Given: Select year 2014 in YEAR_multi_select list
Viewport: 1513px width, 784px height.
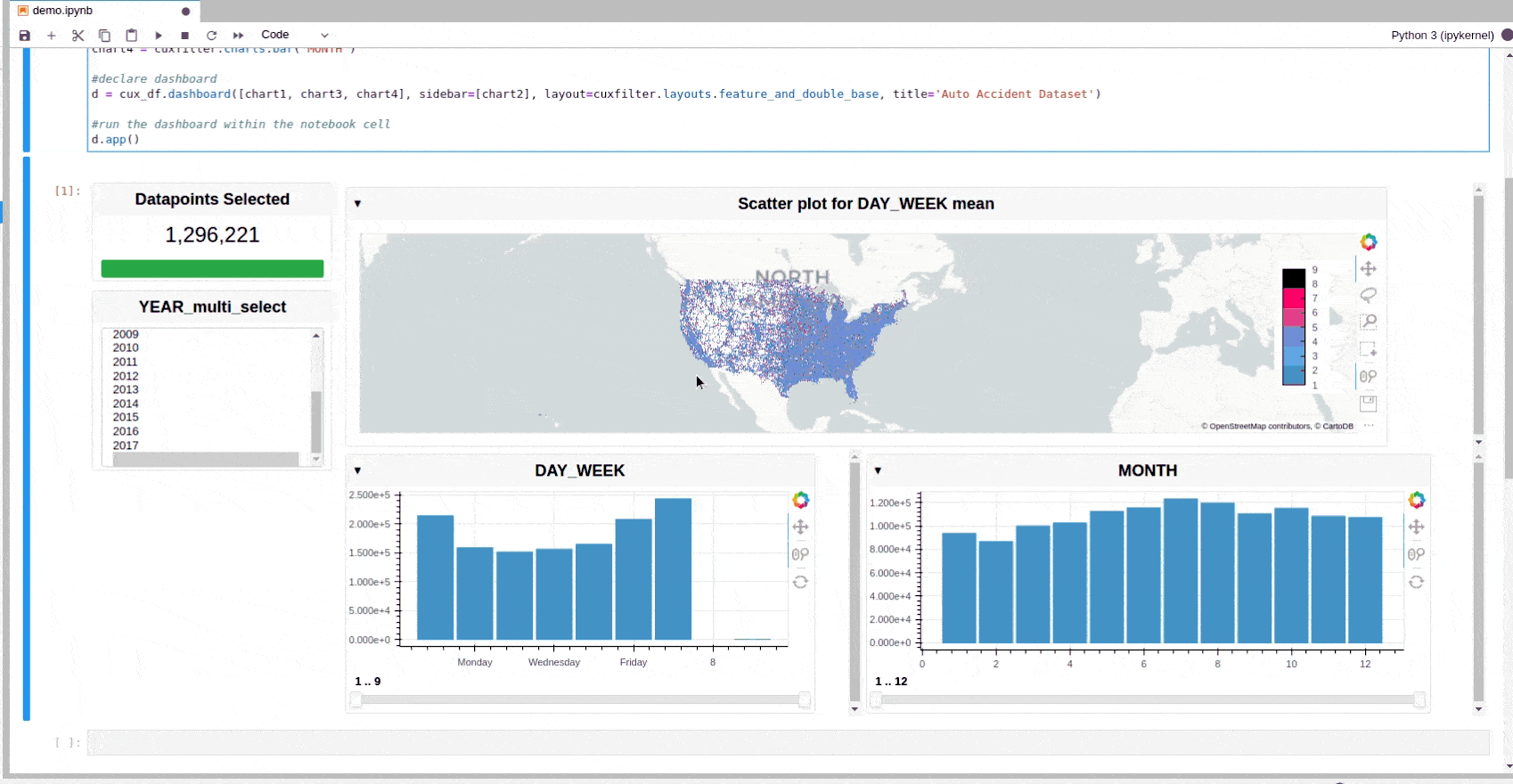Looking at the screenshot, I should tap(126, 404).
